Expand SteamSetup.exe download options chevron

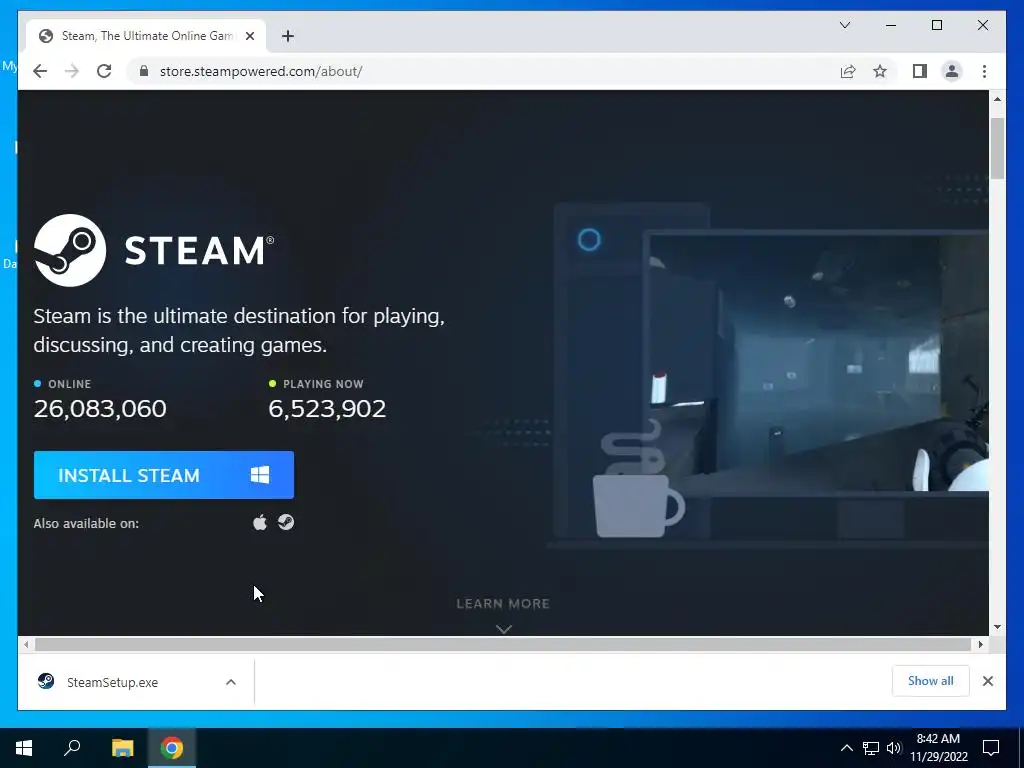point(231,682)
